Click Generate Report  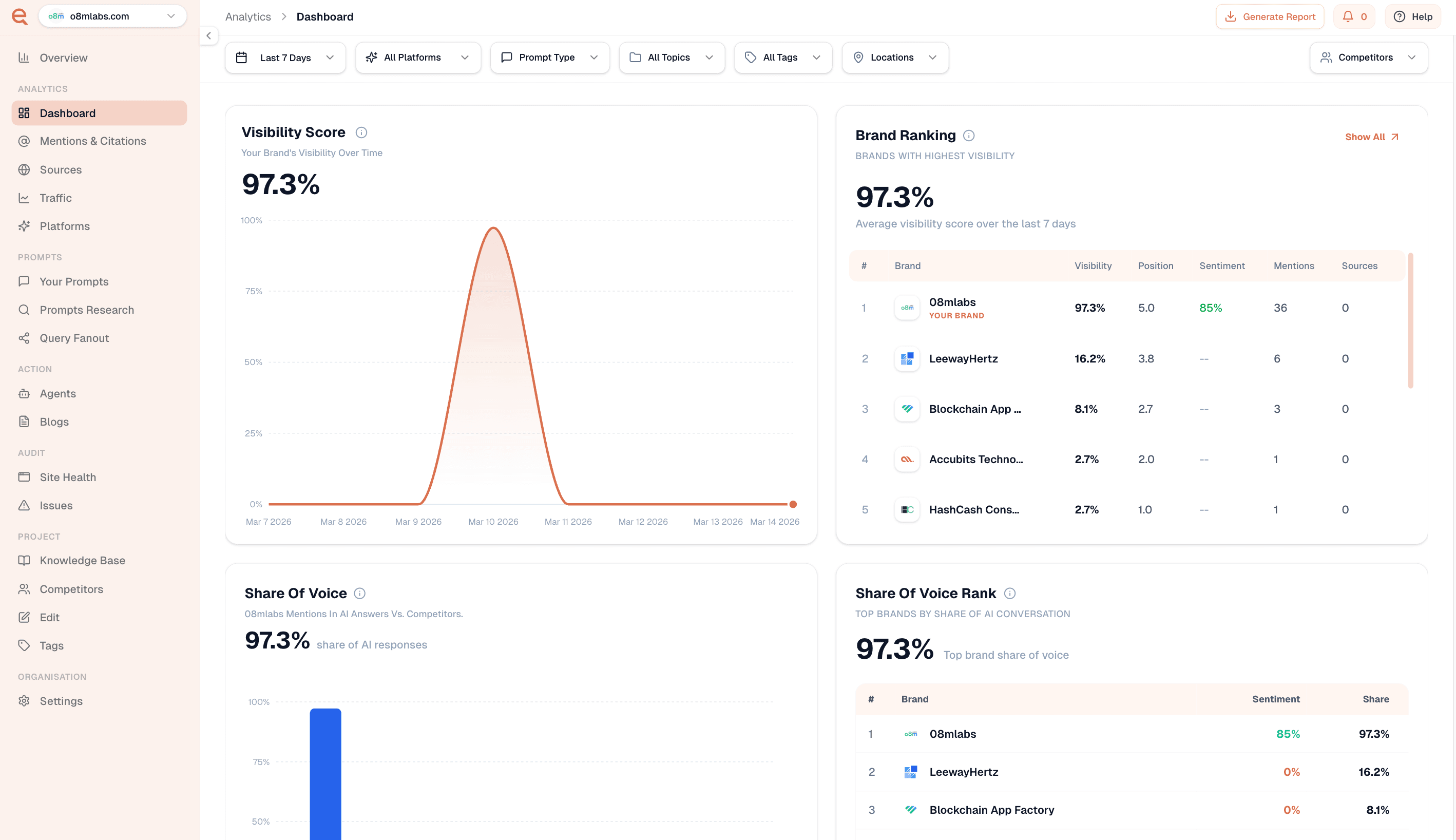click(x=1270, y=16)
